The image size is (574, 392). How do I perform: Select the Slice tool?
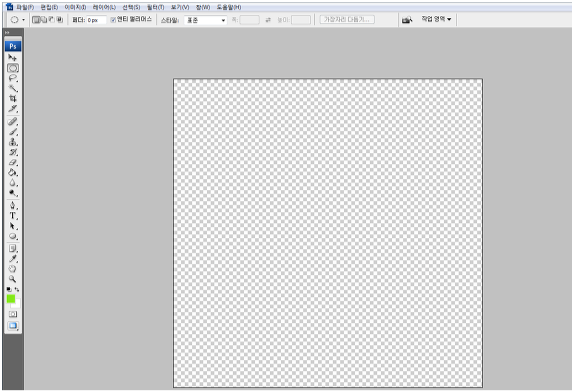tap(13, 109)
